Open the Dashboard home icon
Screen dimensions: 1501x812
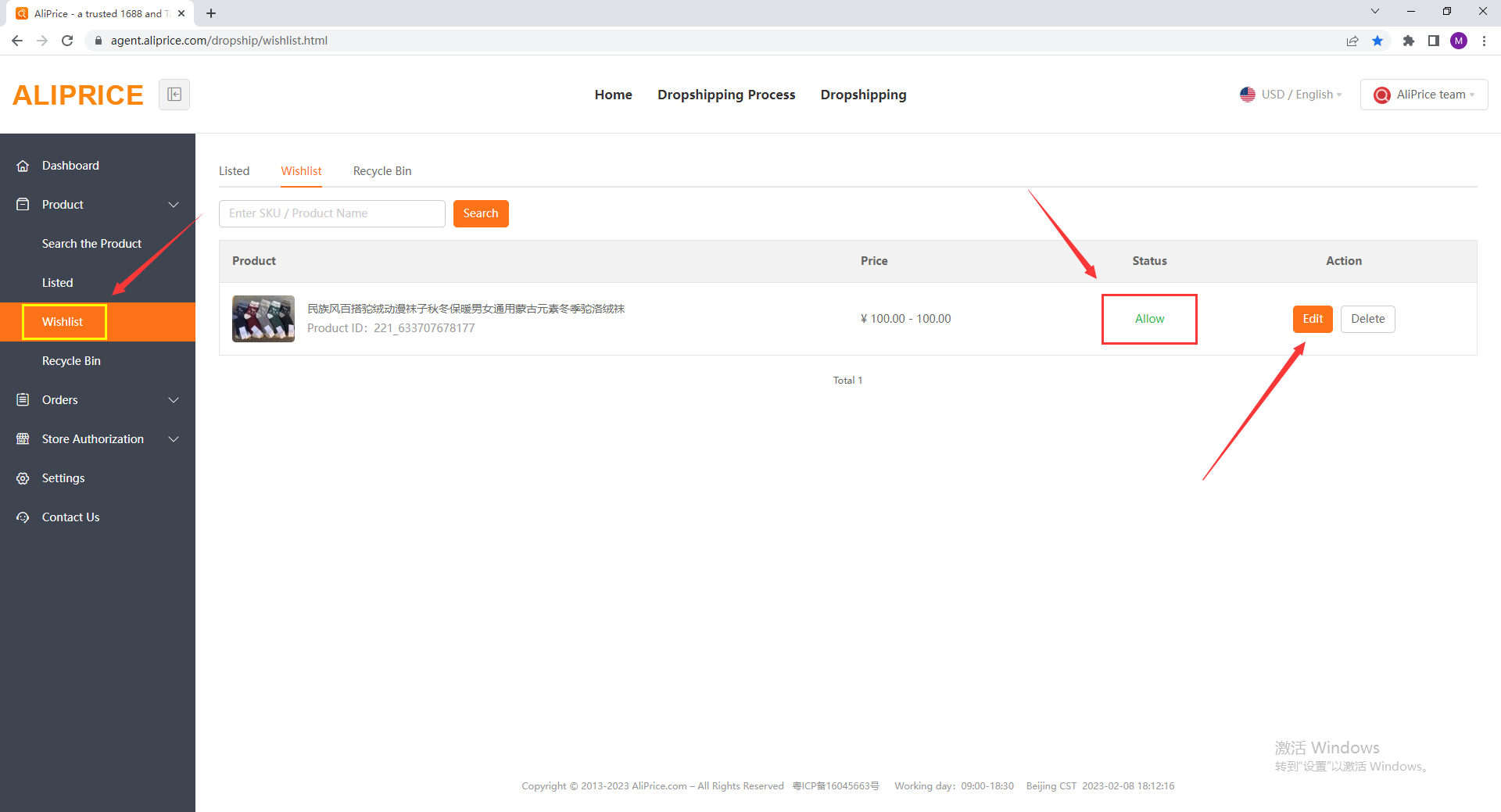pos(23,166)
